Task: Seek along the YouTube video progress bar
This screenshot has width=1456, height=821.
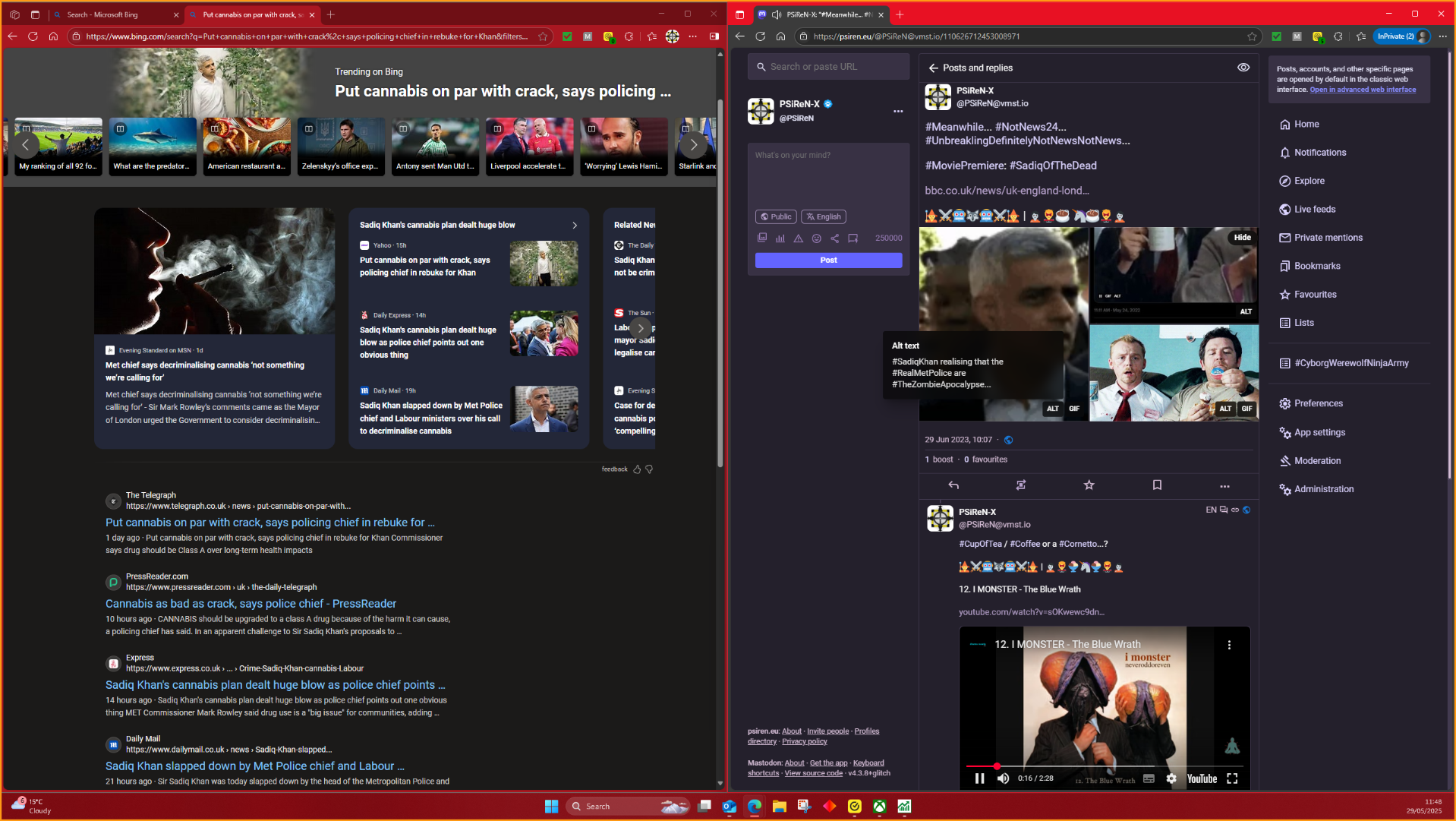Action: pyautogui.click(x=1104, y=766)
